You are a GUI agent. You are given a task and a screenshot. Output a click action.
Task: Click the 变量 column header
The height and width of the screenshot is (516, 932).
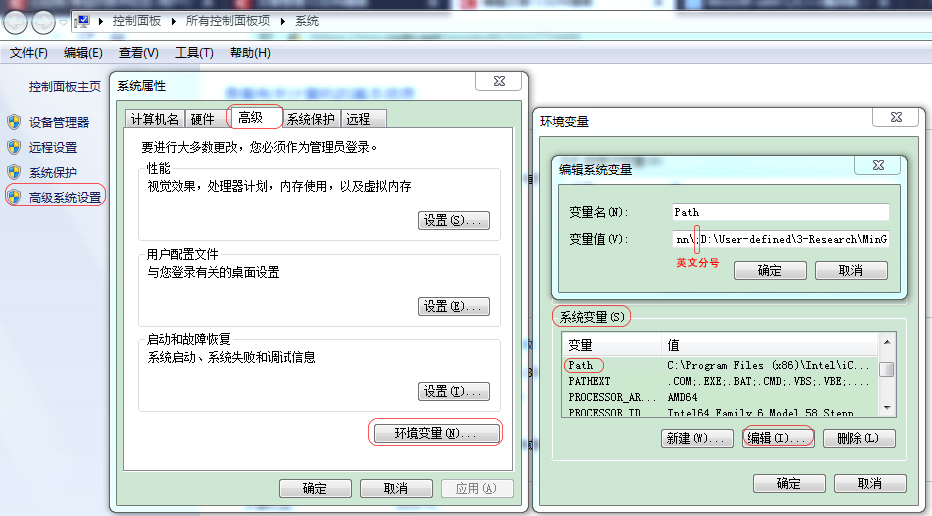pyautogui.click(x=612, y=345)
